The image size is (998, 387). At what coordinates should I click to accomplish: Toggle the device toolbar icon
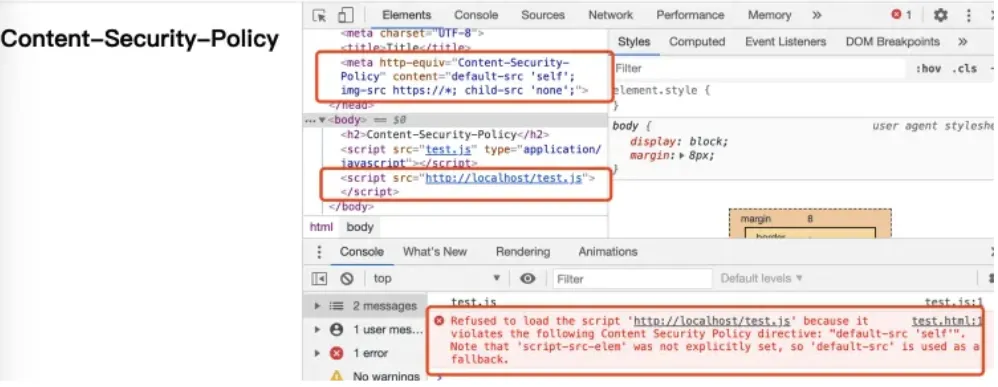tap(345, 15)
